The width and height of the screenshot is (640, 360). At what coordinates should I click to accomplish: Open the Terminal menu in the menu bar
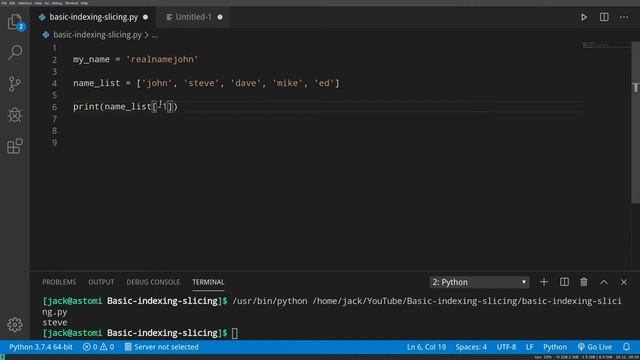click(71, 3)
